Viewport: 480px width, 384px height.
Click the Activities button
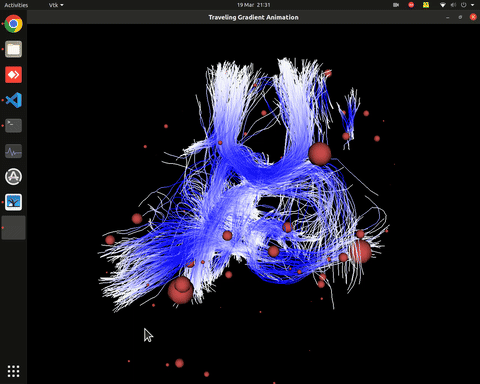pyautogui.click(x=16, y=5)
